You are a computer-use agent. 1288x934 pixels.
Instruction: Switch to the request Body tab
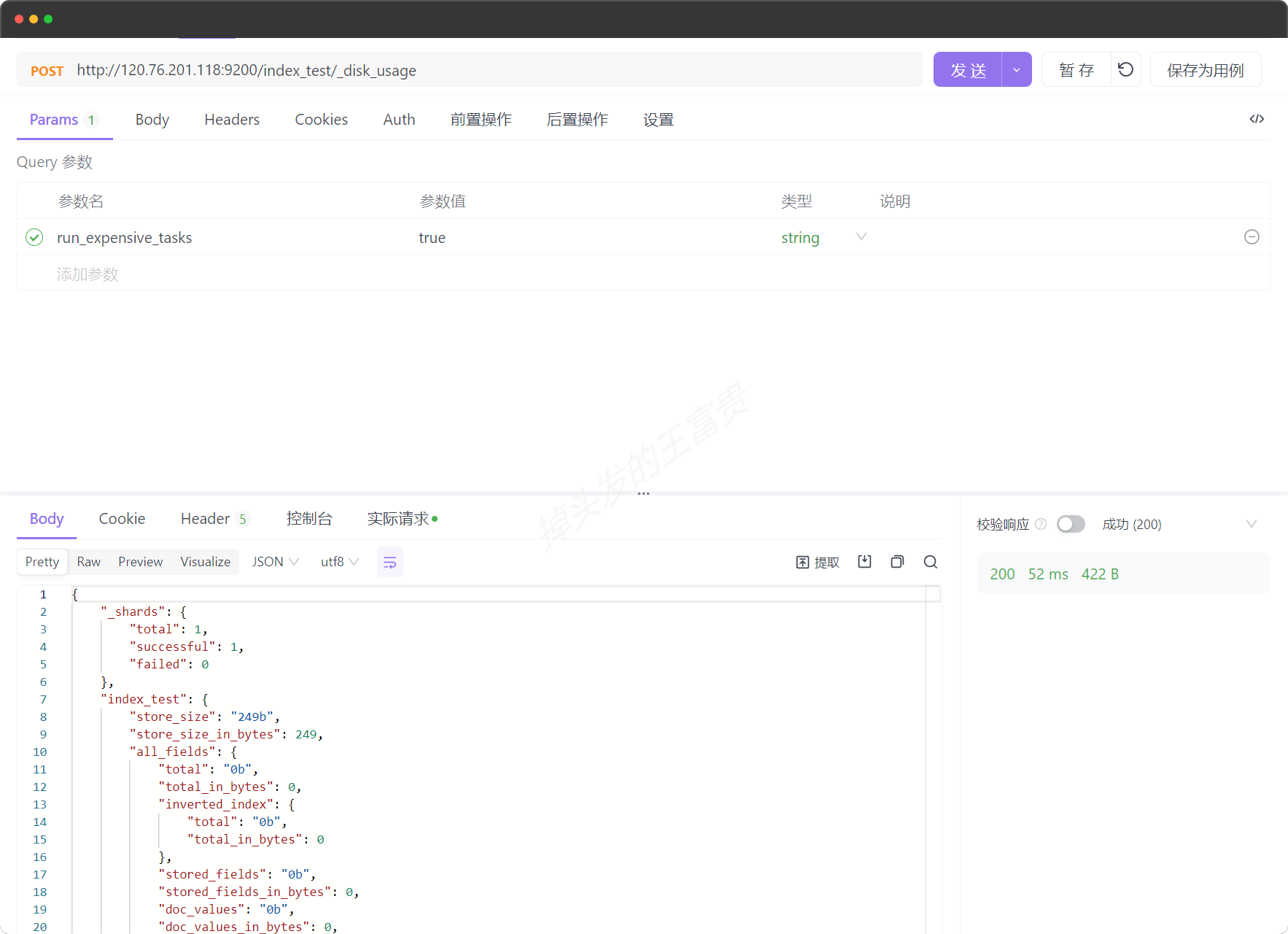pos(152,120)
